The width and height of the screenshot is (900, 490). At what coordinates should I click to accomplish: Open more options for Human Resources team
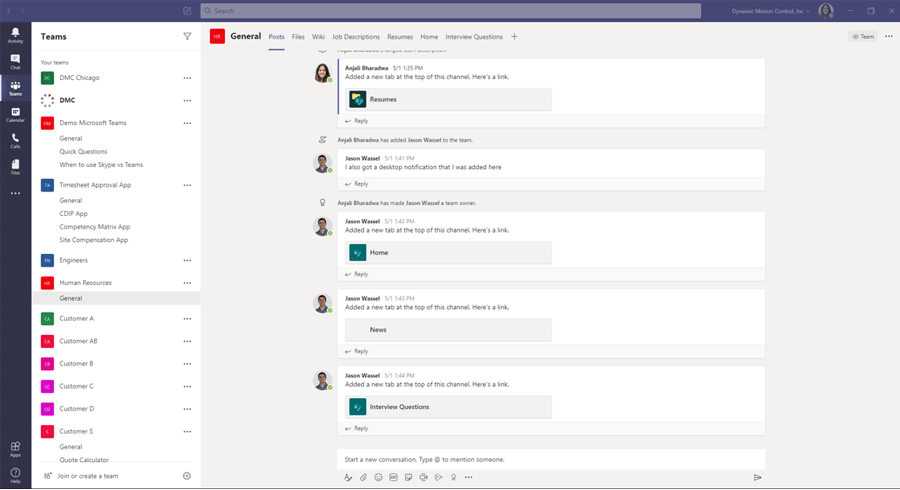(187, 283)
